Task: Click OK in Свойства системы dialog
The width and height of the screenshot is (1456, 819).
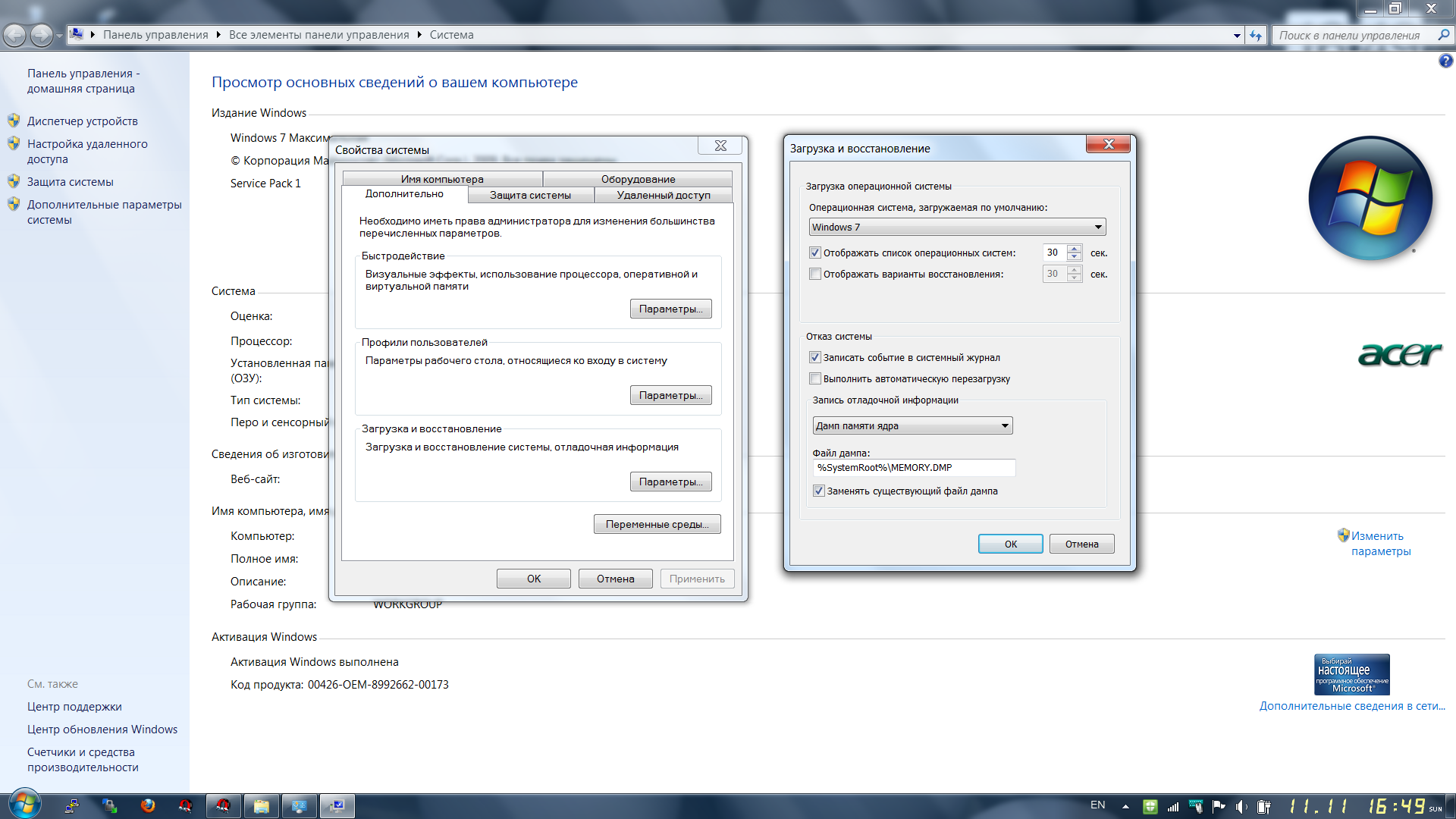Action: 534,579
